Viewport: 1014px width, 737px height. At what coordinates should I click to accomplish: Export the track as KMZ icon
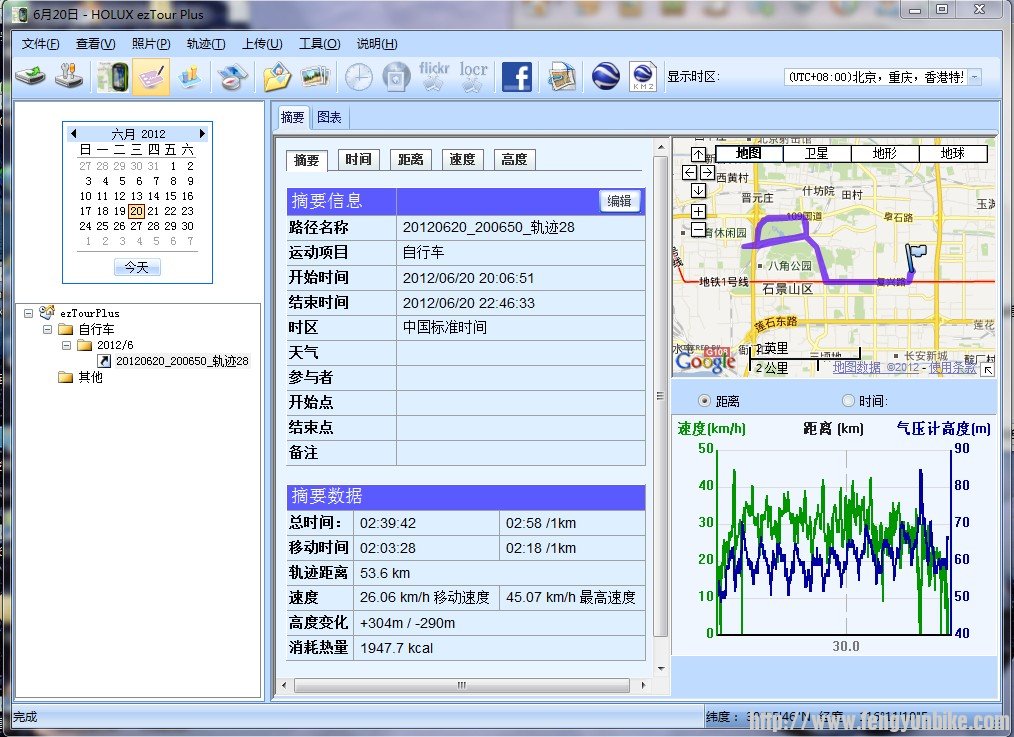point(642,76)
